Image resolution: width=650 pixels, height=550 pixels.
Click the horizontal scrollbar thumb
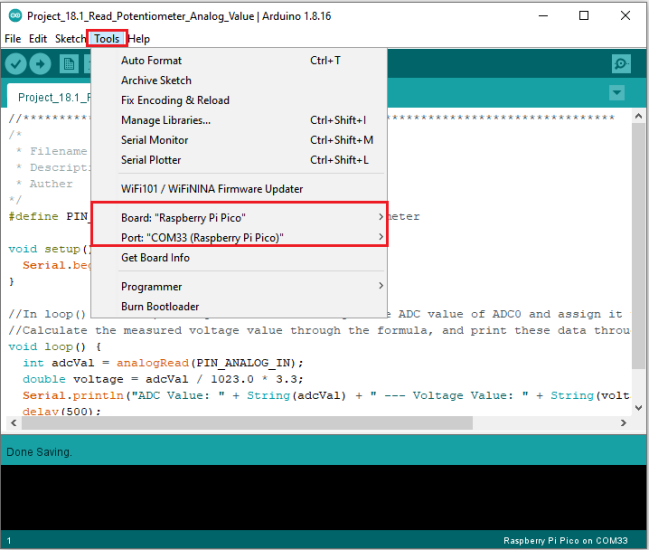[x=247, y=423]
